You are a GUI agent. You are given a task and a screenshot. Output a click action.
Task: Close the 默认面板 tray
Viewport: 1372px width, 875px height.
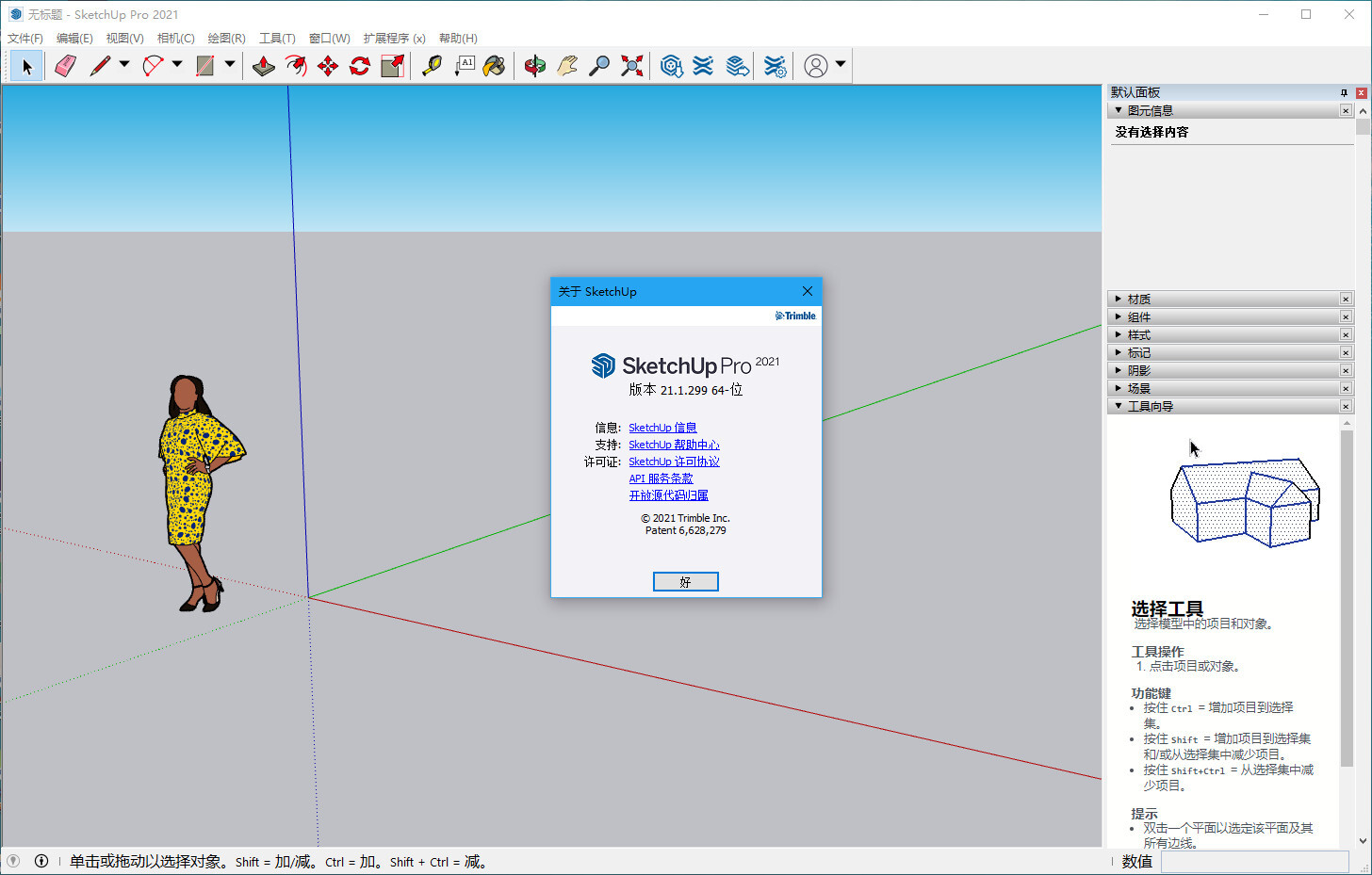pos(1361,92)
